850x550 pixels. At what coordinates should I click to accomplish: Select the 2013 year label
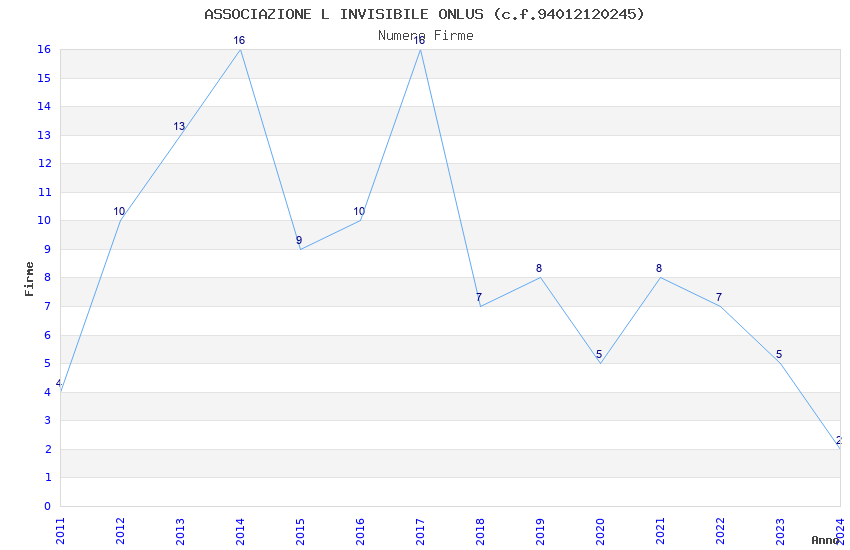pyautogui.click(x=181, y=531)
